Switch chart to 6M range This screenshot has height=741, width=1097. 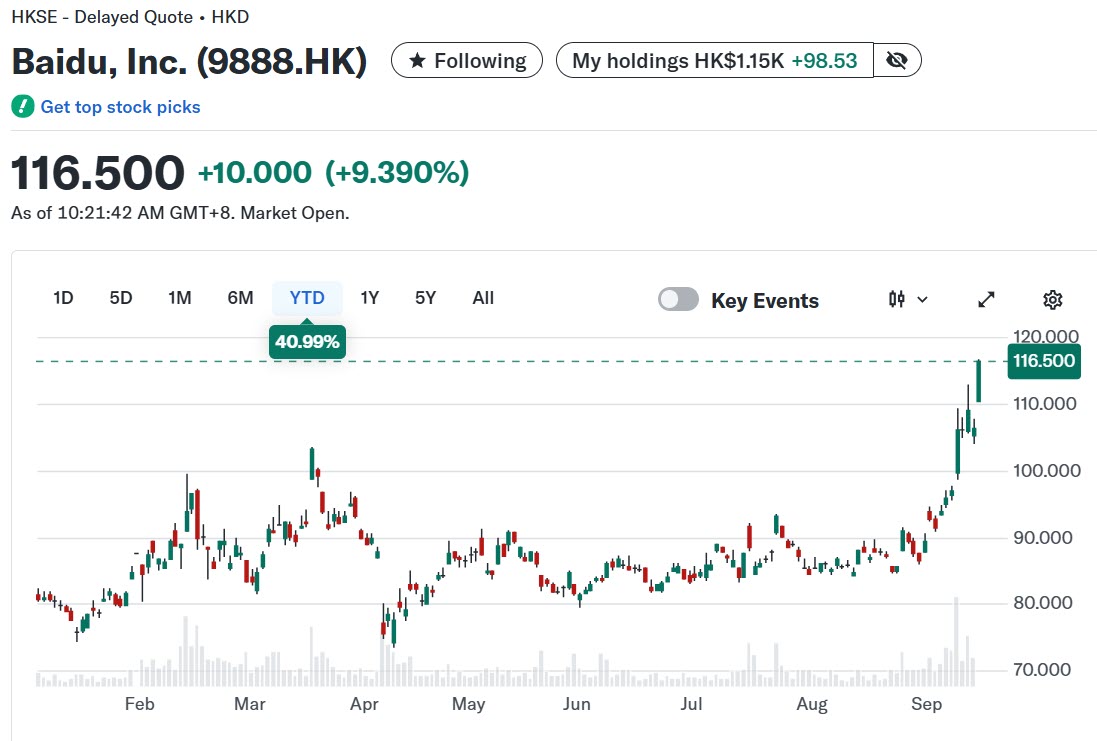(240, 298)
